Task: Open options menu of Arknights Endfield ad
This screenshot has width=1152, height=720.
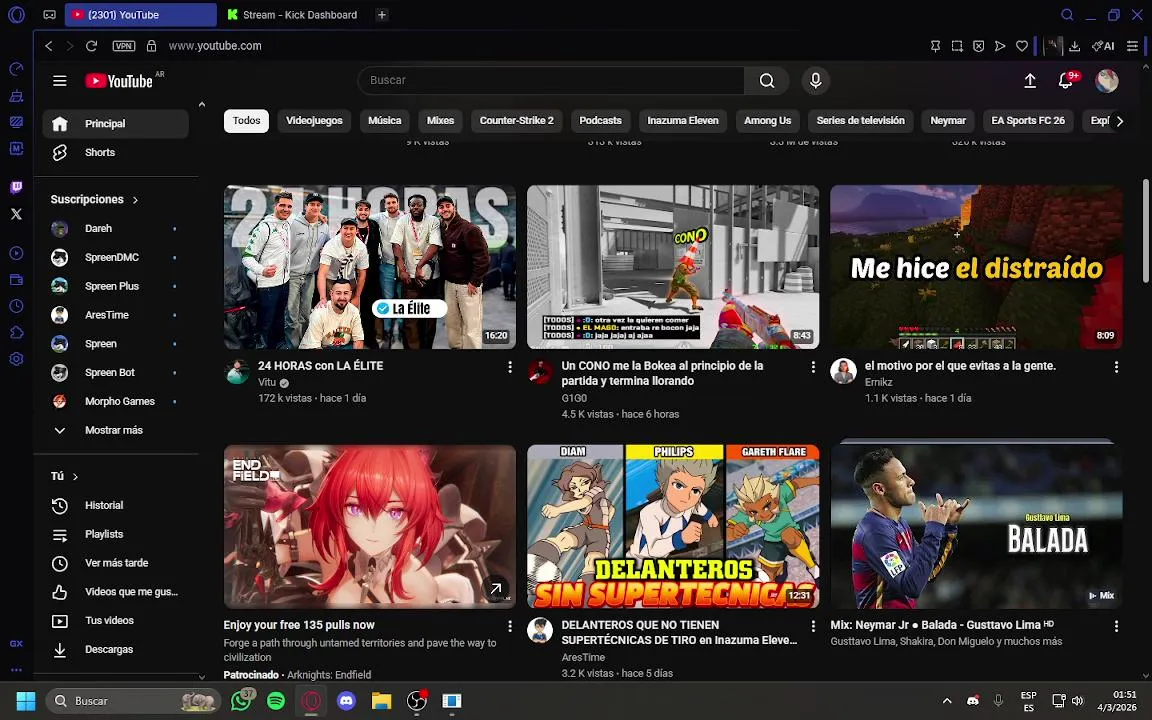Action: (510, 626)
